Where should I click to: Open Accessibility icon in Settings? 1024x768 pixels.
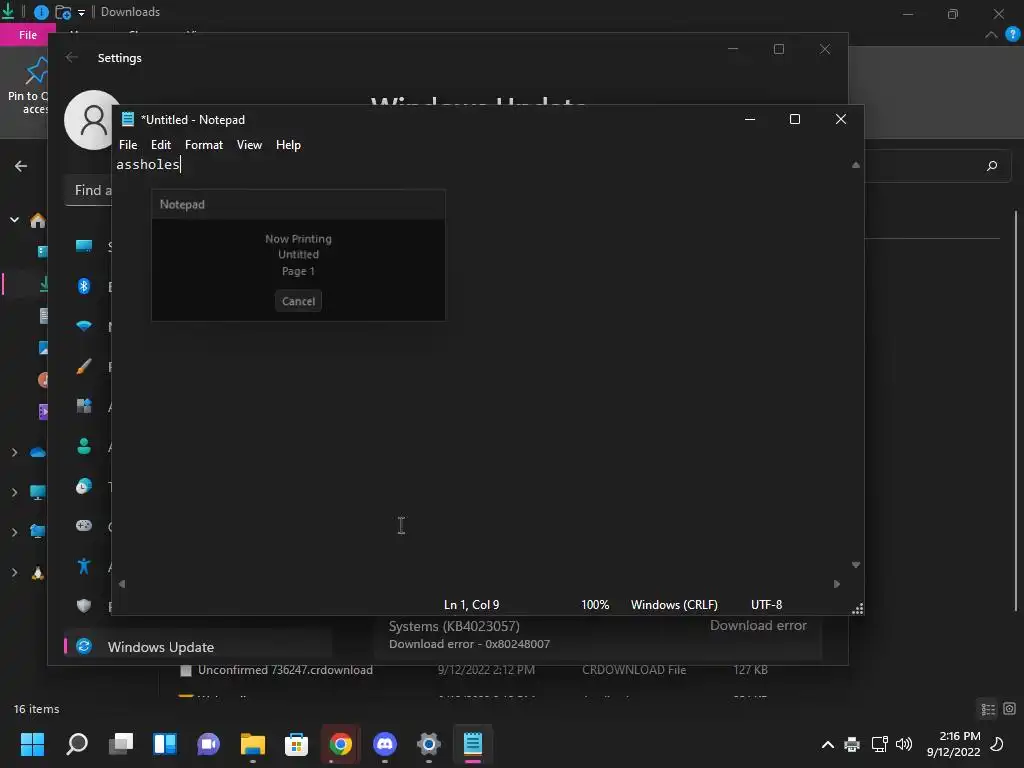pos(84,566)
